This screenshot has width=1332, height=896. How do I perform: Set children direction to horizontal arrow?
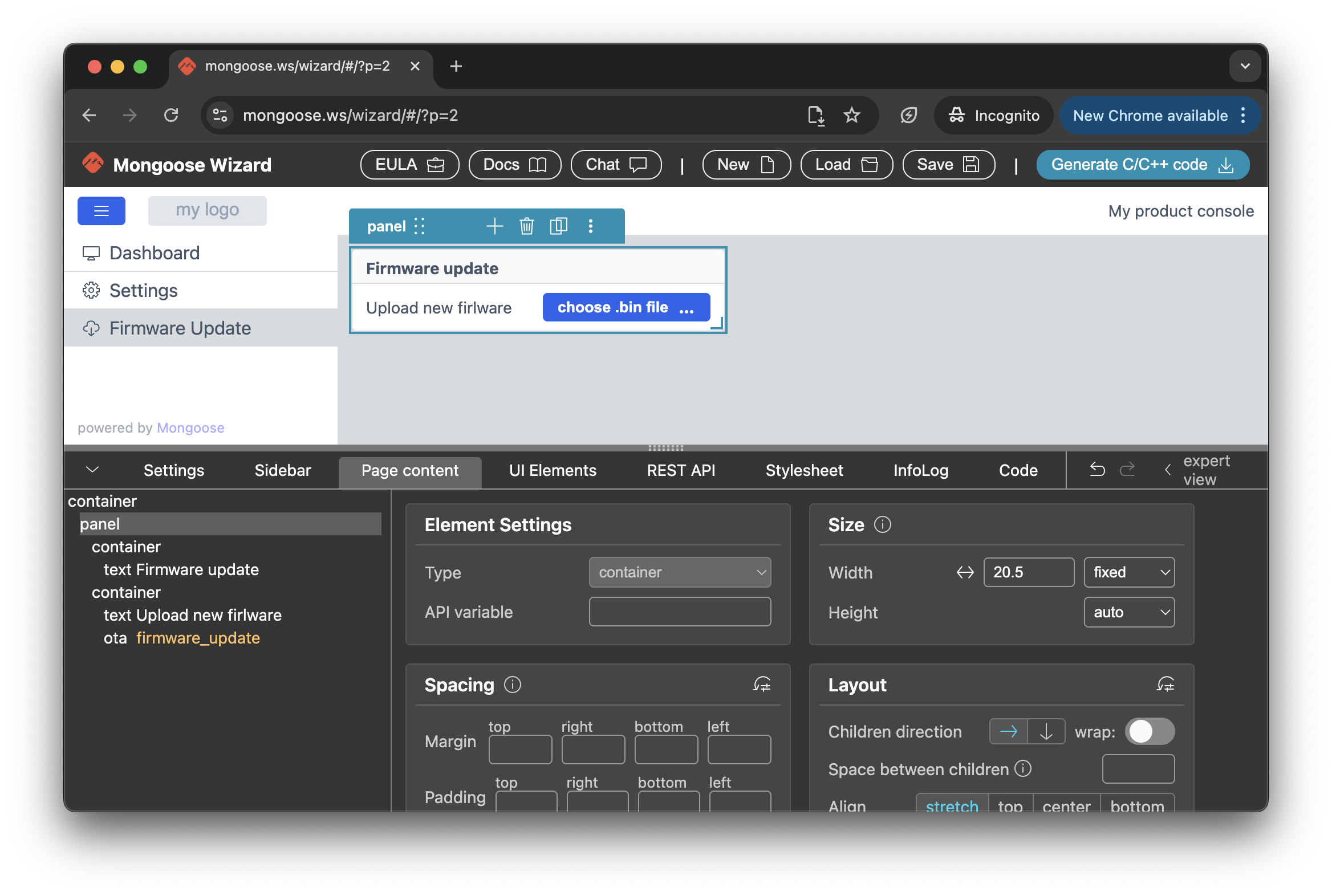pos(1009,731)
